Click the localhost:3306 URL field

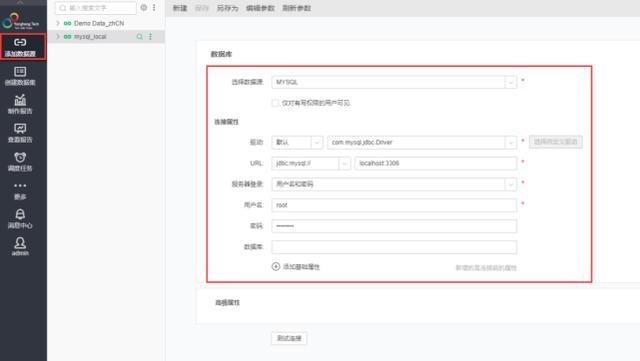[436, 163]
